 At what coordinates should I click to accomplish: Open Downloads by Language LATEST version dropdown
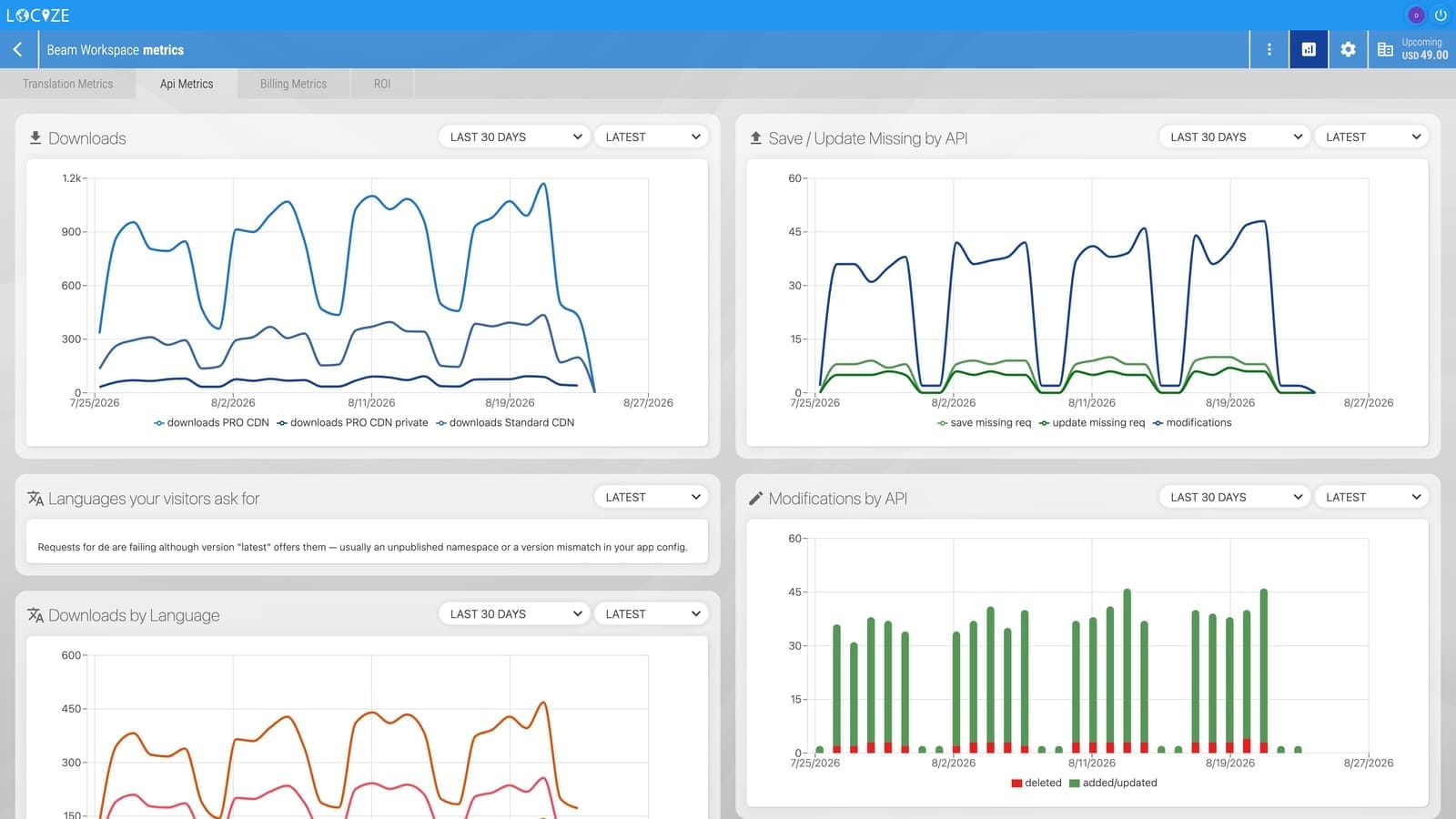tap(652, 614)
